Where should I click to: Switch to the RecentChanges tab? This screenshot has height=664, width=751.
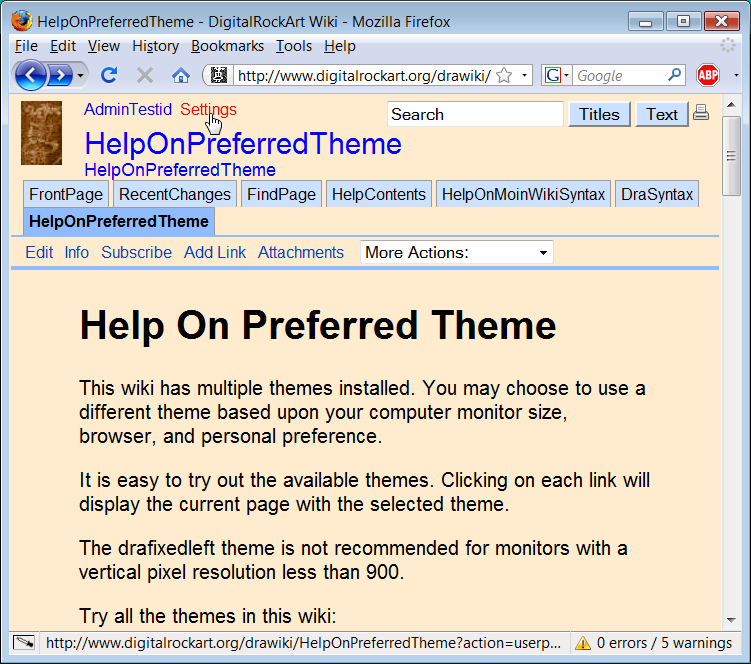(x=174, y=195)
